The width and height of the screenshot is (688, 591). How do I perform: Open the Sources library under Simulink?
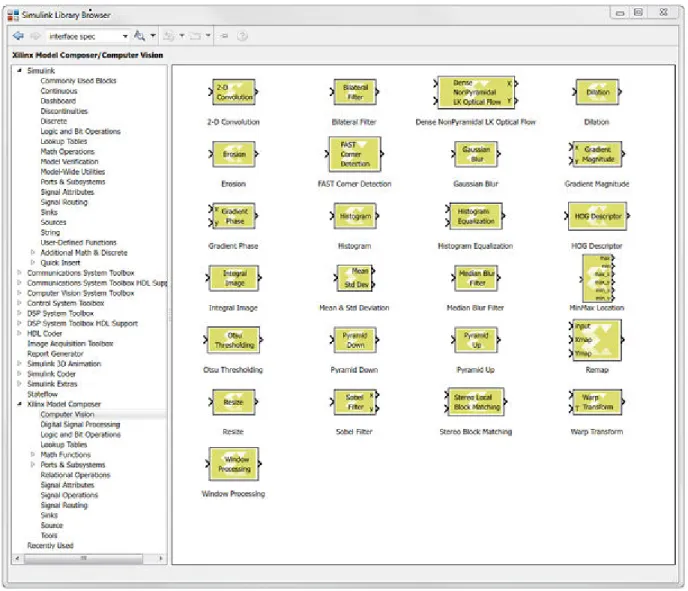[54, 222]
